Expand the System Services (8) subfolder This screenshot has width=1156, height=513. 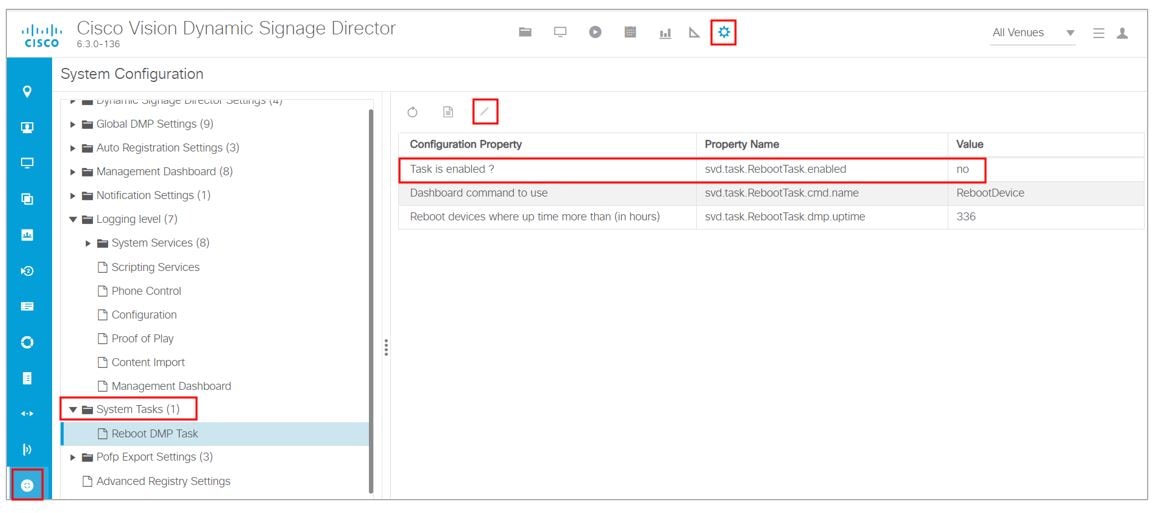[88, 243]
